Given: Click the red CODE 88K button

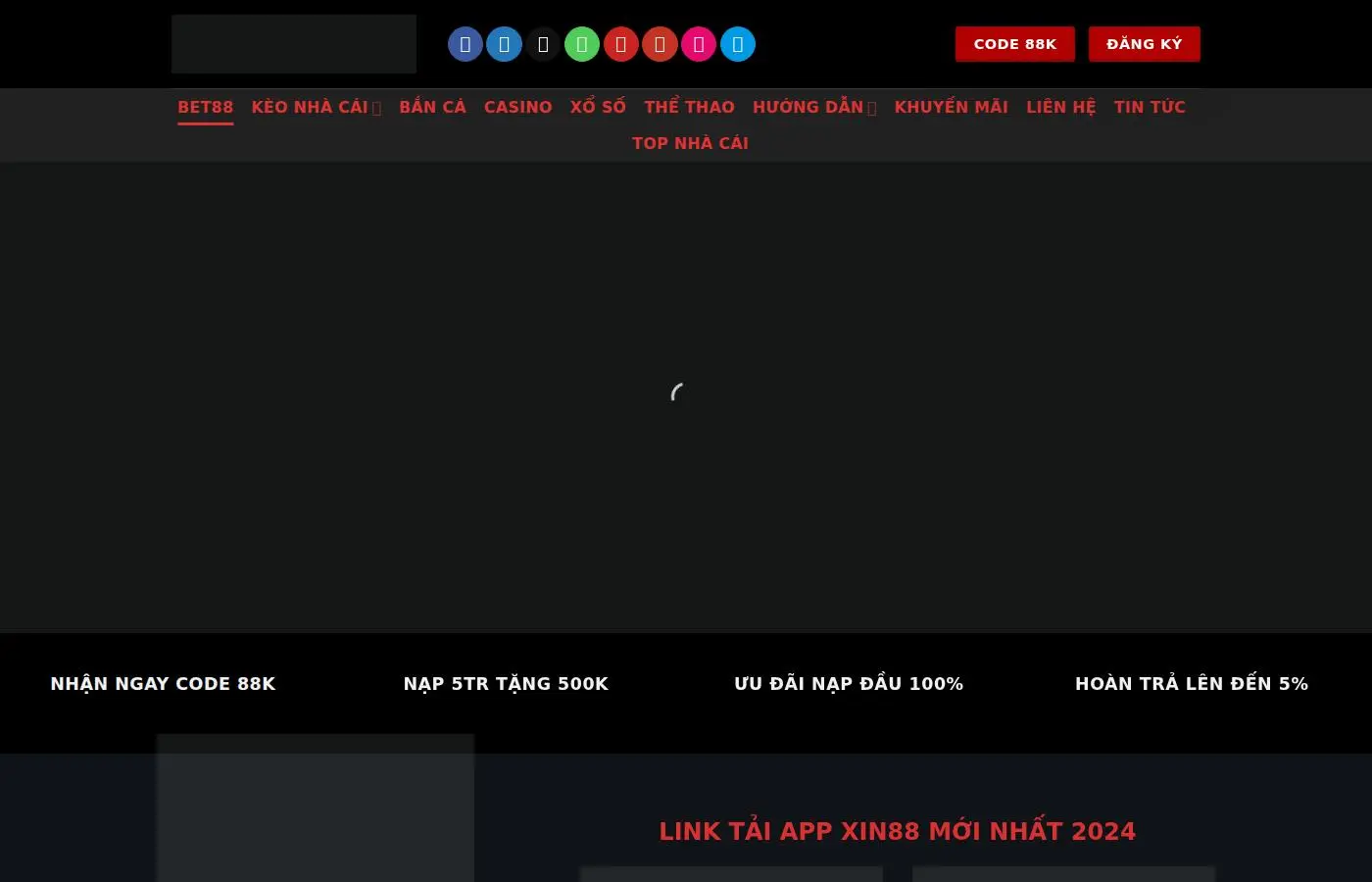Looking at the screenshot, I should coord(1015,44).
